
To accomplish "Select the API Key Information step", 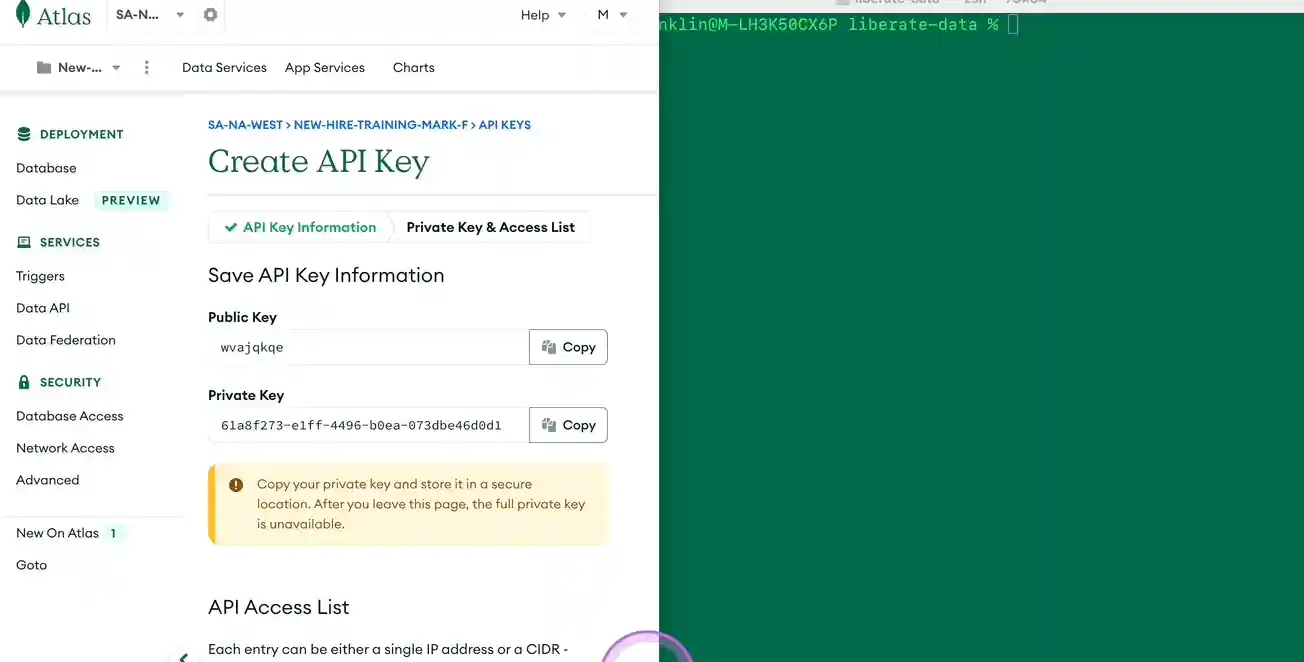I will (300, 227).
